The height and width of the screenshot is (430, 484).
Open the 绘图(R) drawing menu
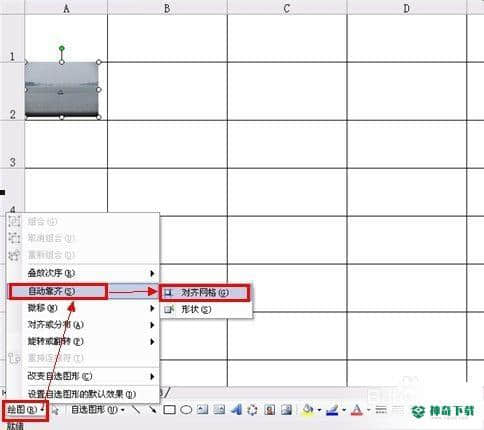click(25, 410)
